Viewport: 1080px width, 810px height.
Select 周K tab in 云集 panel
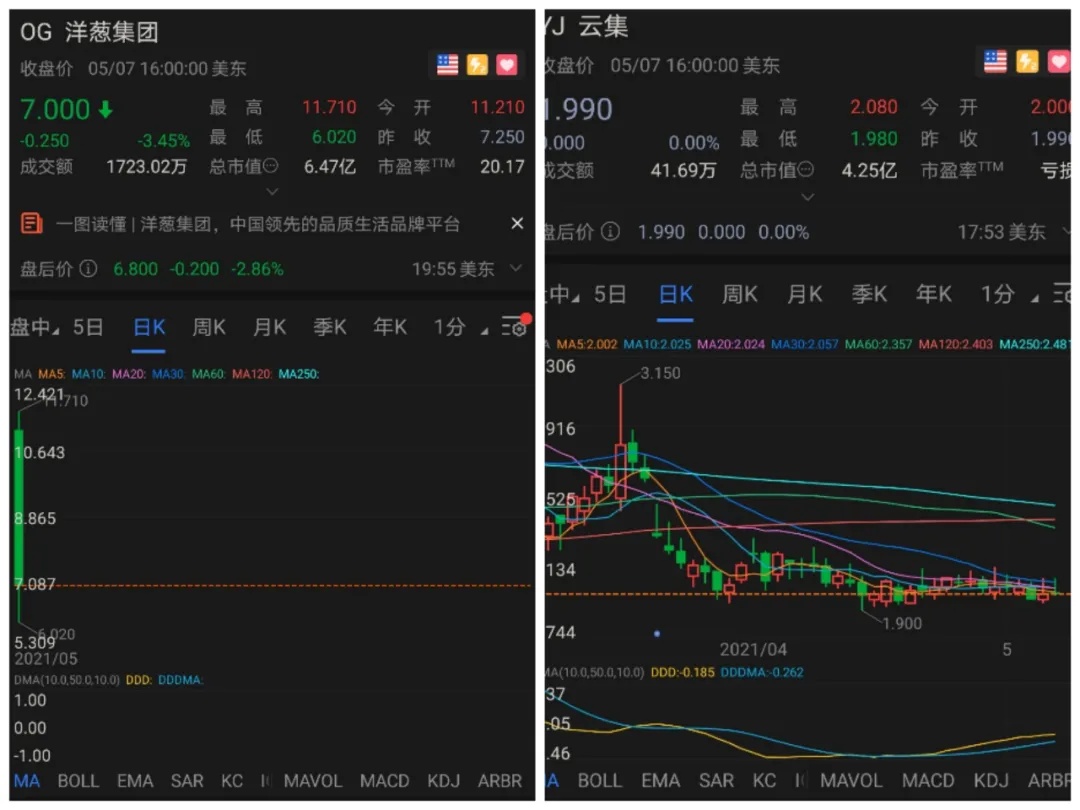coord(740,295)
